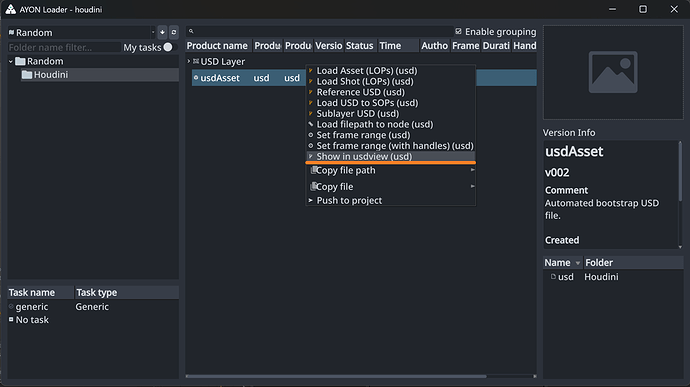The height and width of the screenshot is (387, 690).
Task: Collapse the Random folder tree
Action: pyautogui.click(x=11, y=62)
